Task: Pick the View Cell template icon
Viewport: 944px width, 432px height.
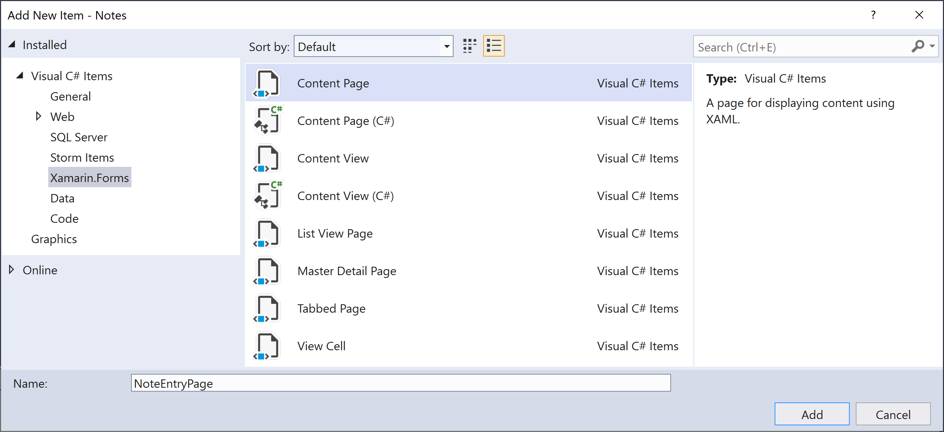Action: click(x=267, y=346)
